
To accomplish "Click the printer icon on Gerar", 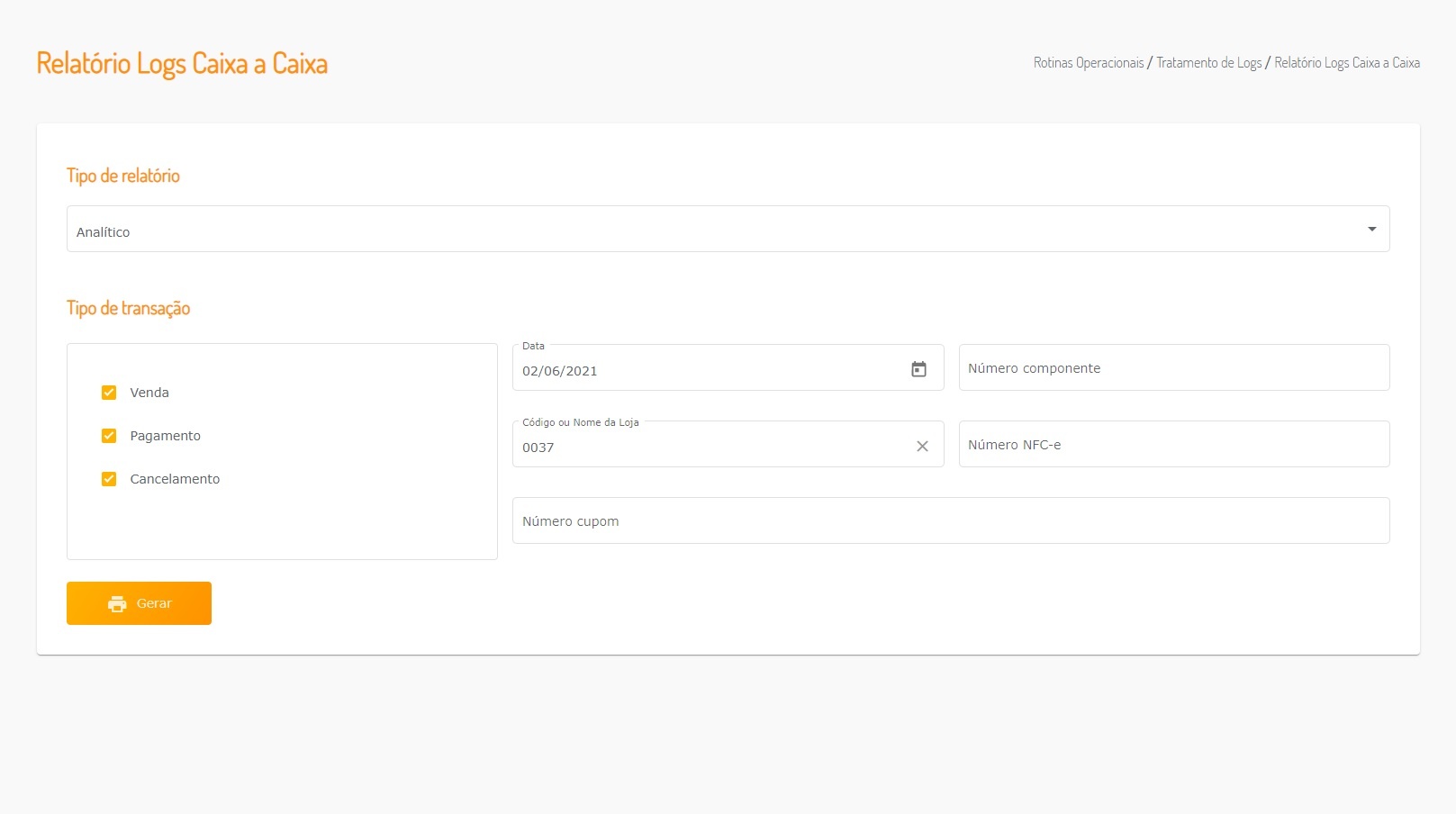I will coord(117,604).
